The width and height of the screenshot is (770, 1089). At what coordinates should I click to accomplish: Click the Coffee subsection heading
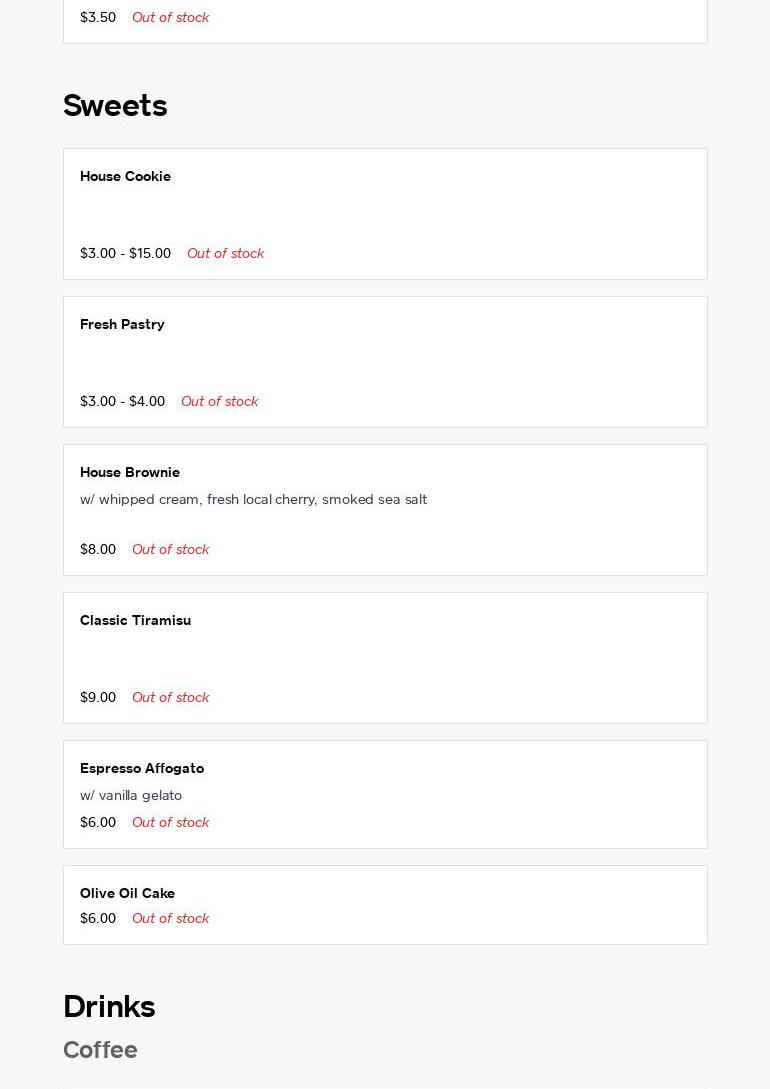click(x=100, y=1050)
